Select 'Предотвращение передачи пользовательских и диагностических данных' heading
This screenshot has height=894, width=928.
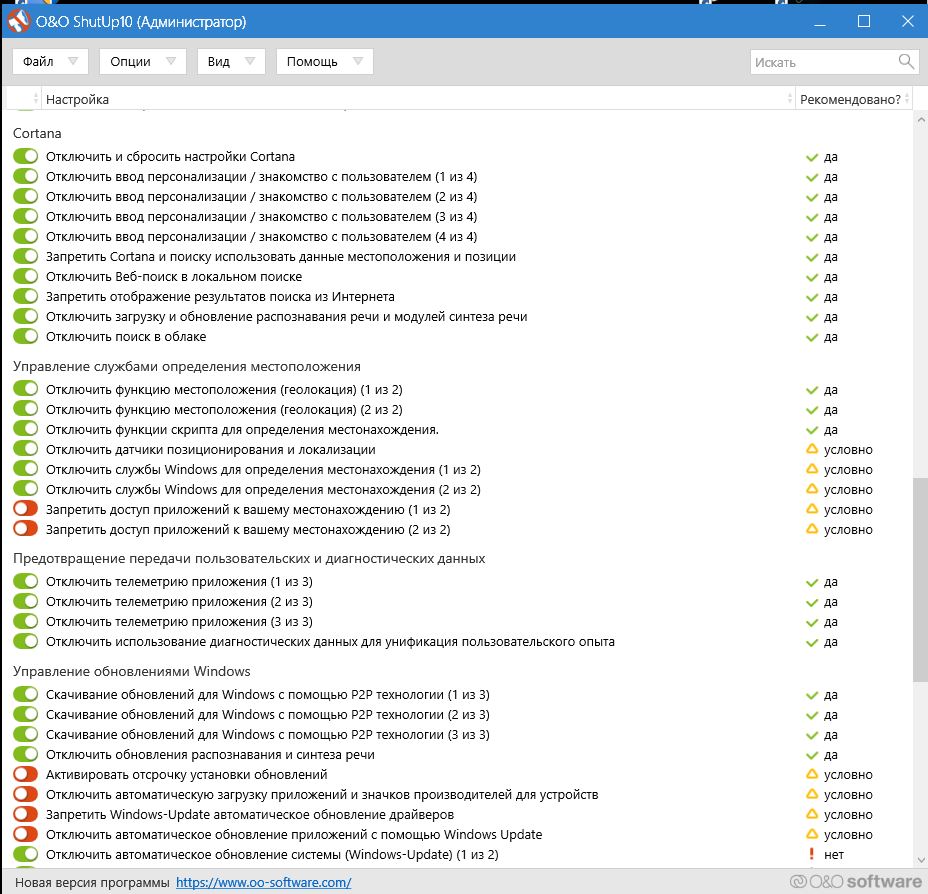pyautogui.click(x=249, y=559)
